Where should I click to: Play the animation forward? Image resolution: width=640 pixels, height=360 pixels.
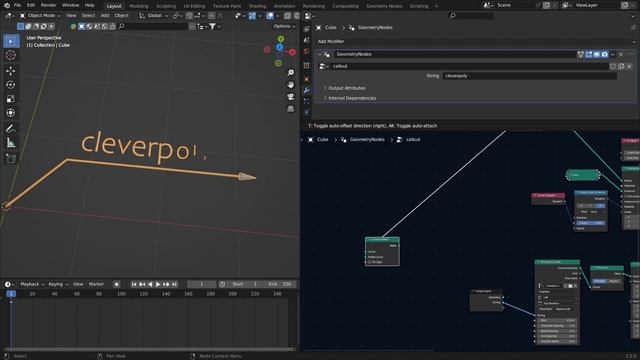[158, 284]
